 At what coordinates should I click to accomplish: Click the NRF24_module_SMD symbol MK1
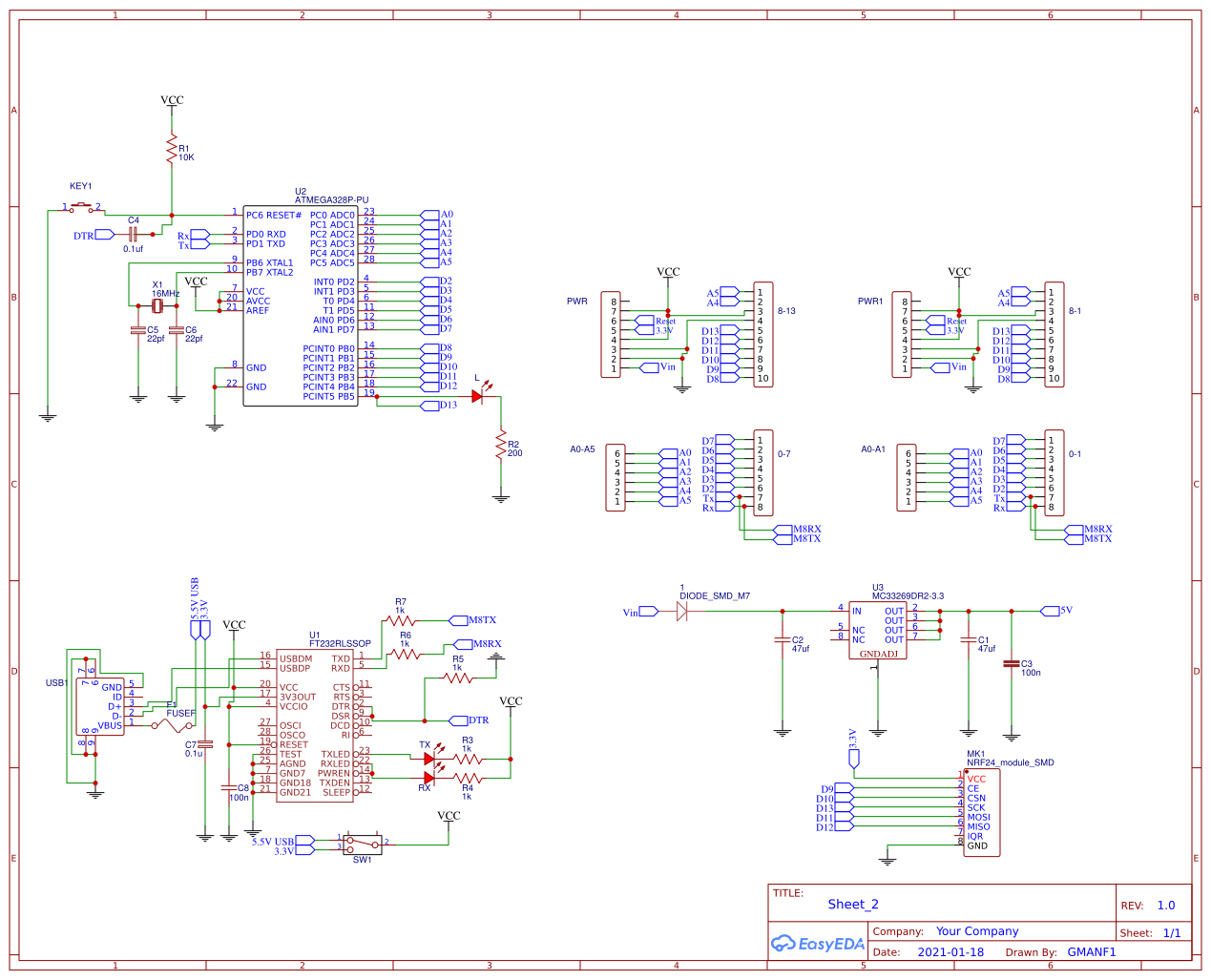(x=980, y=811)
